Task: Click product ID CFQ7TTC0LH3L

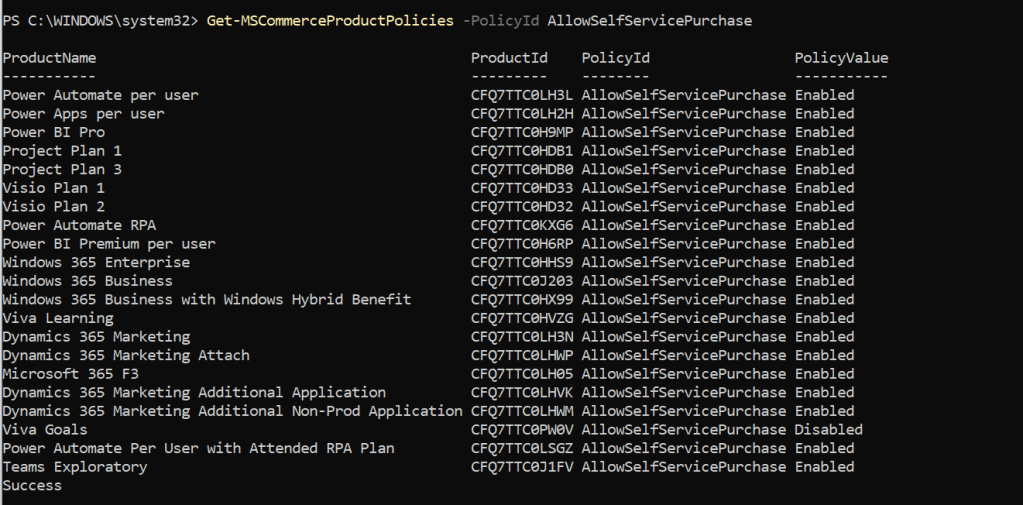Action: click(x=522, y=95)
